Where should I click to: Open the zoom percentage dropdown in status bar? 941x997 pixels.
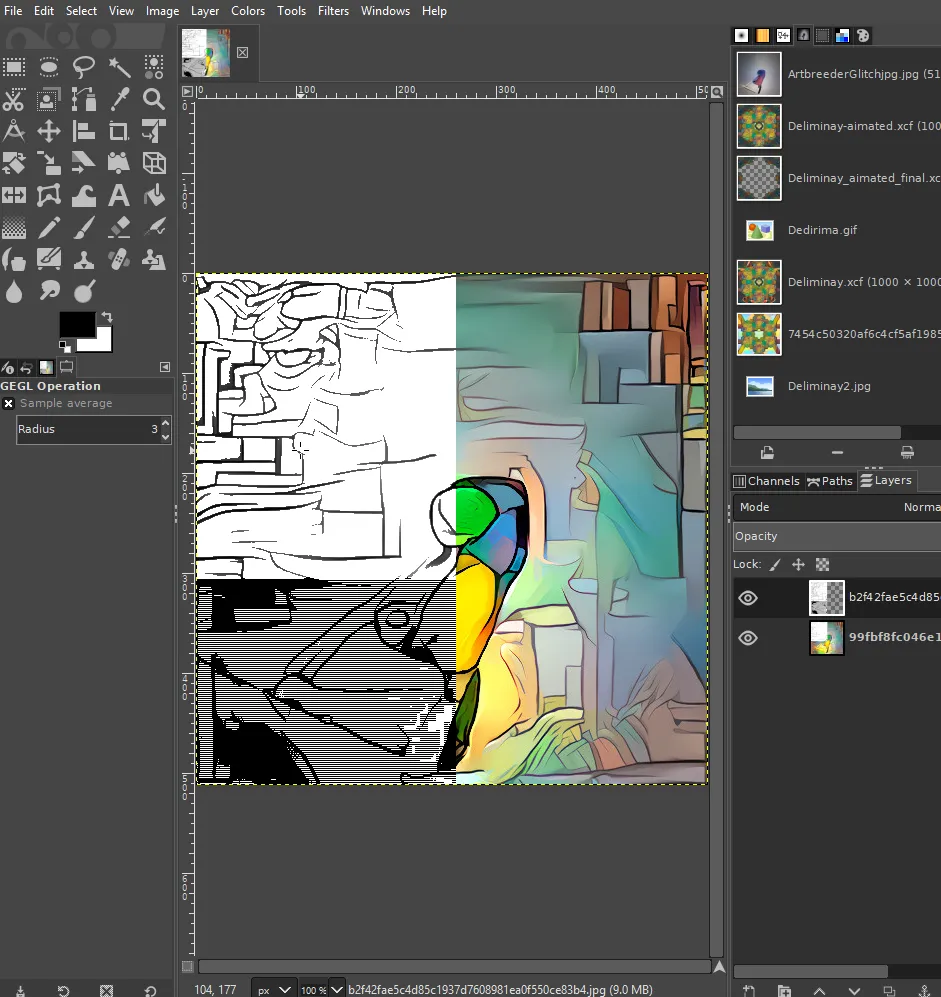(322, 989)
